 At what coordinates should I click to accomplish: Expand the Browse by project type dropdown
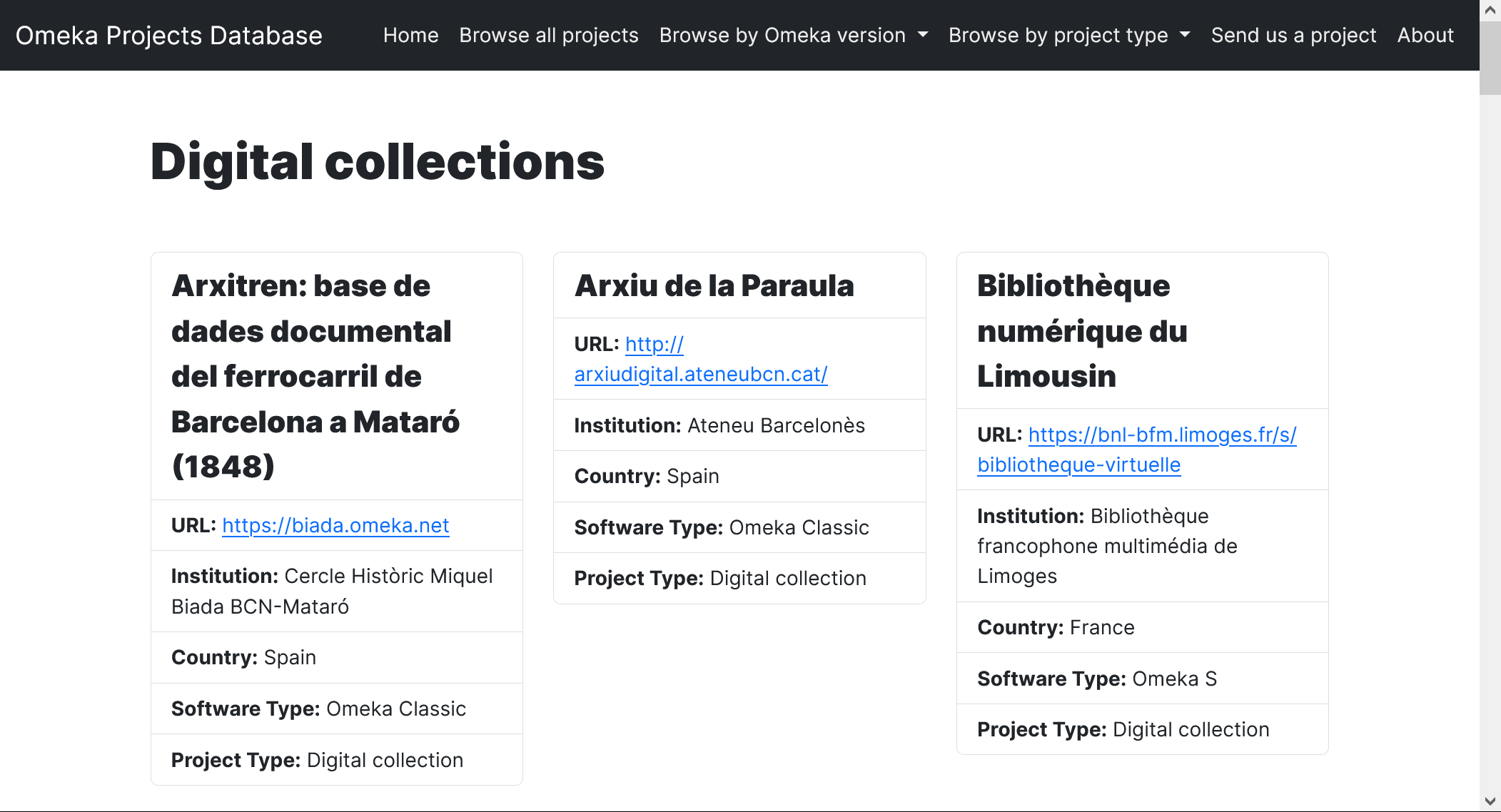(1058, 35)
